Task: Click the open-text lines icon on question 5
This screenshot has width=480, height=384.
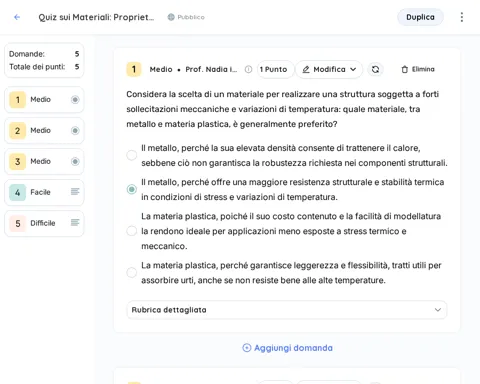Action: [x=75, y=223]
